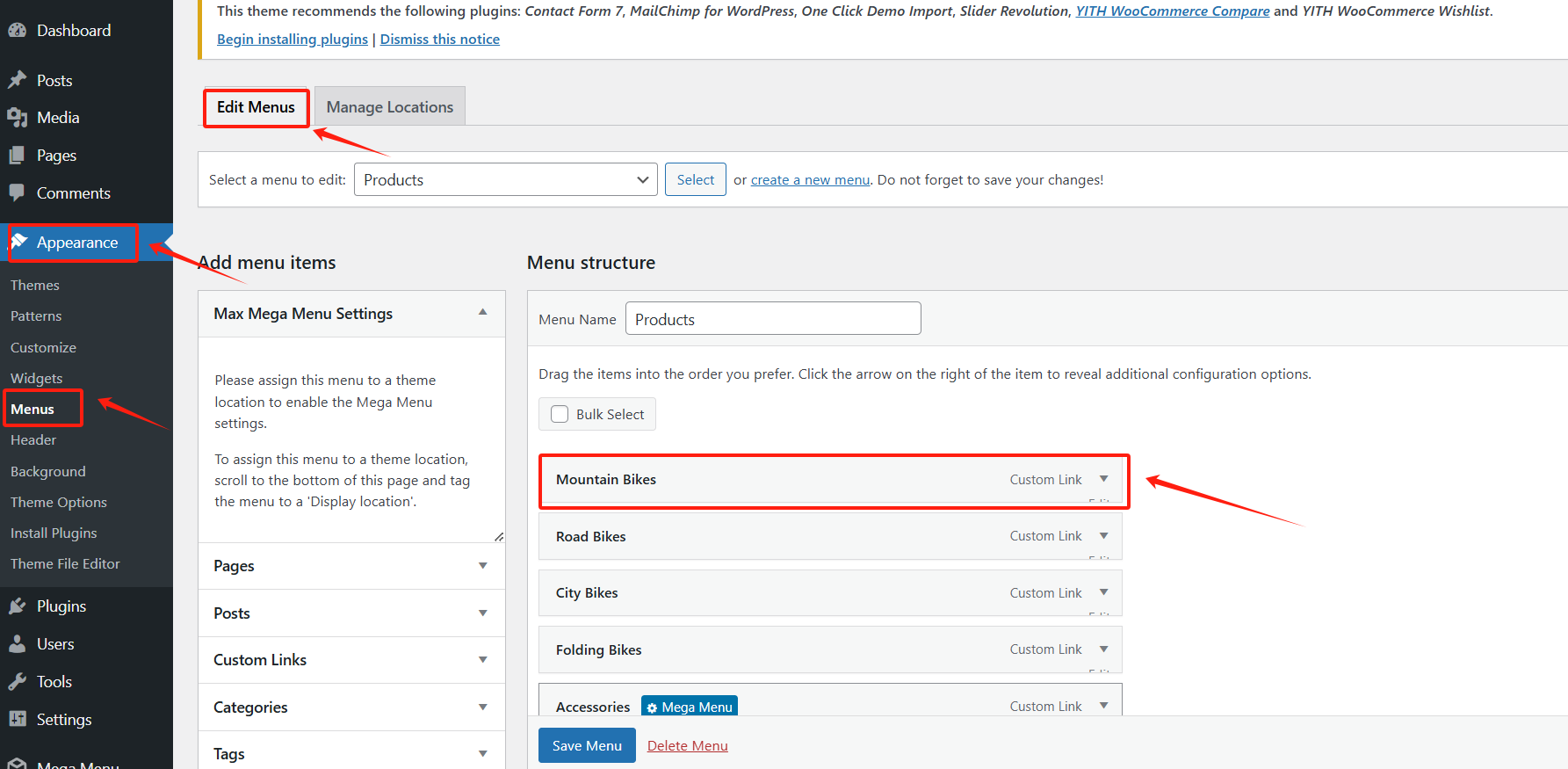Click the Save Menu button
Viewport: 1568px width, 769px height.
click(x=587, y=745)
